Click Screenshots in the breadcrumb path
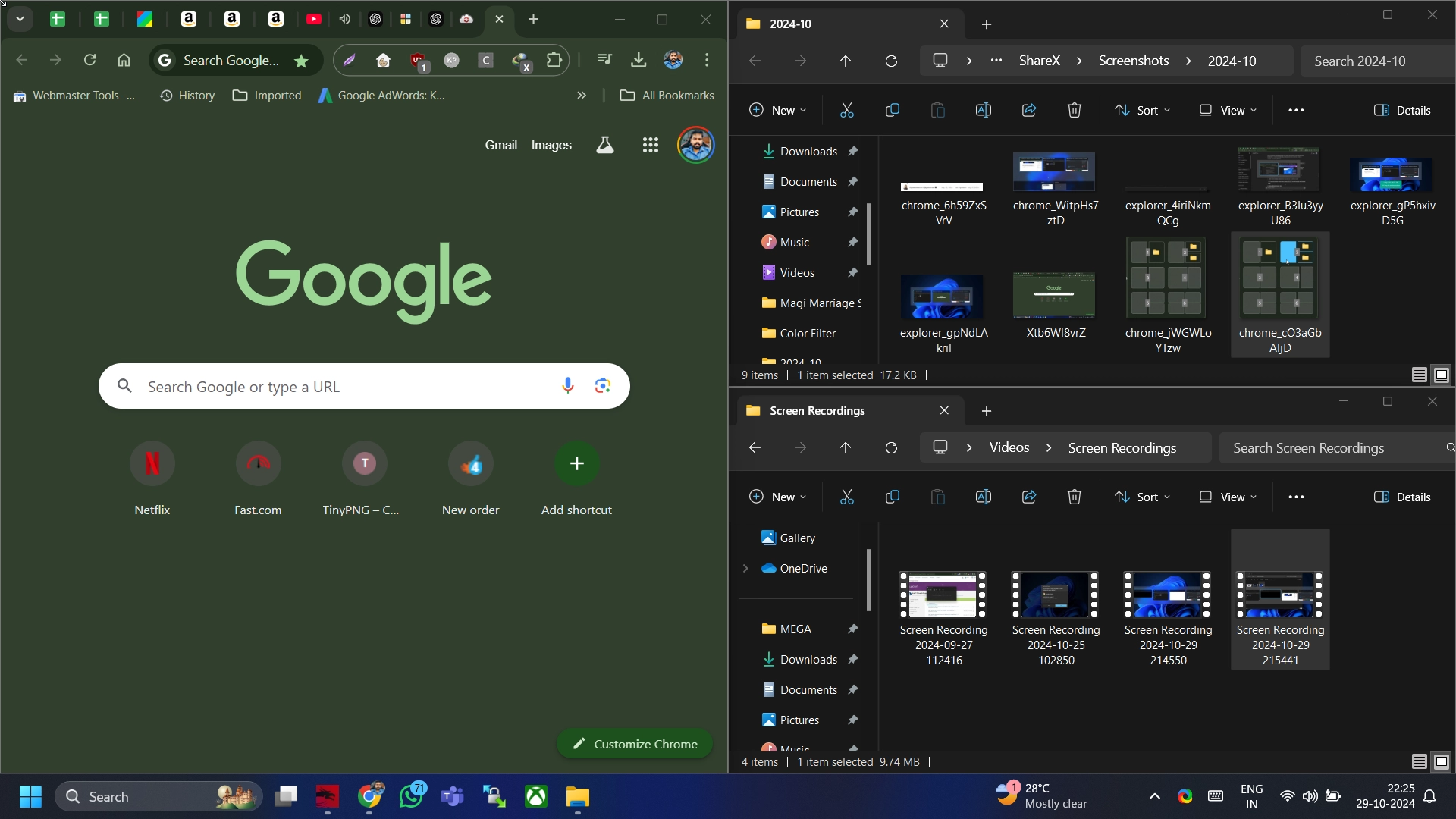The image size is (1456, 819). click(x=1133, y=61)
